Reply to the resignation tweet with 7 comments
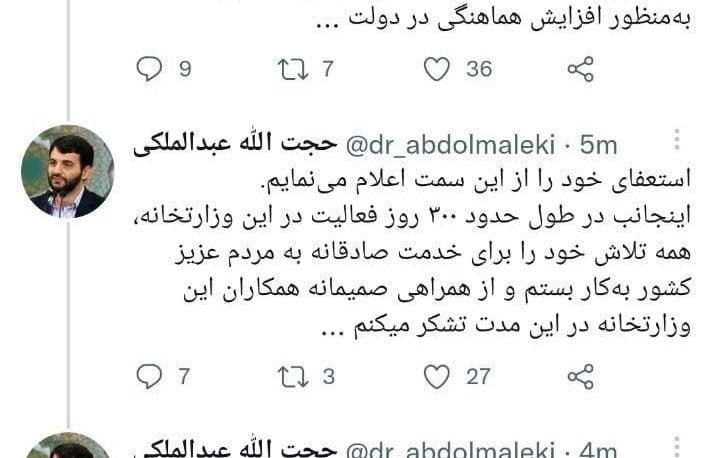712x458 pixels. [x=149, y=376]
